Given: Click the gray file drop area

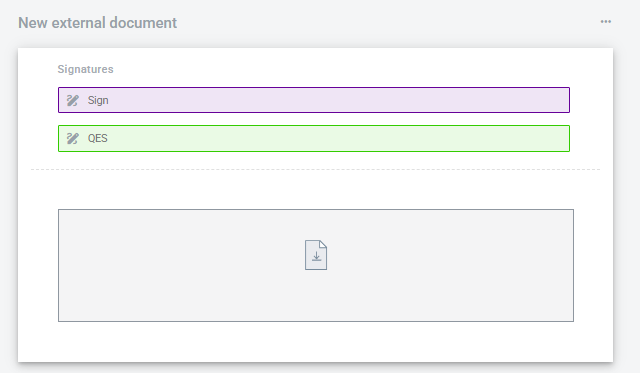Looking at the screenshot, I should coord(316,265).
